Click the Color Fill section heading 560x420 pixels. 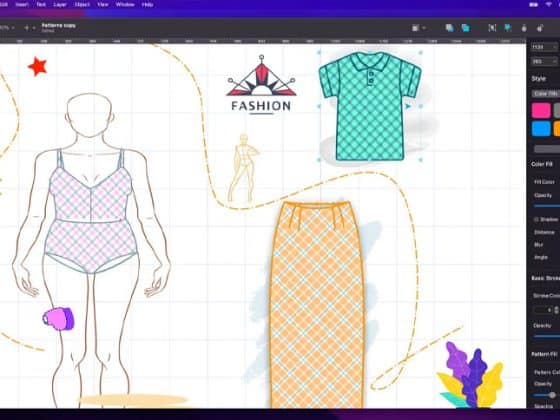pyautogui.click(x=542, y=164)
